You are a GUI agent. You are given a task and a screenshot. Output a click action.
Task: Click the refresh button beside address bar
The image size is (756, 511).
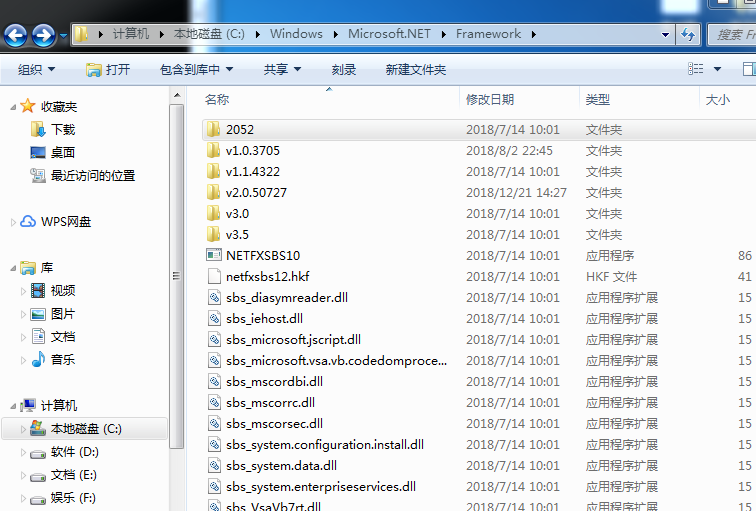pos(688,34)
